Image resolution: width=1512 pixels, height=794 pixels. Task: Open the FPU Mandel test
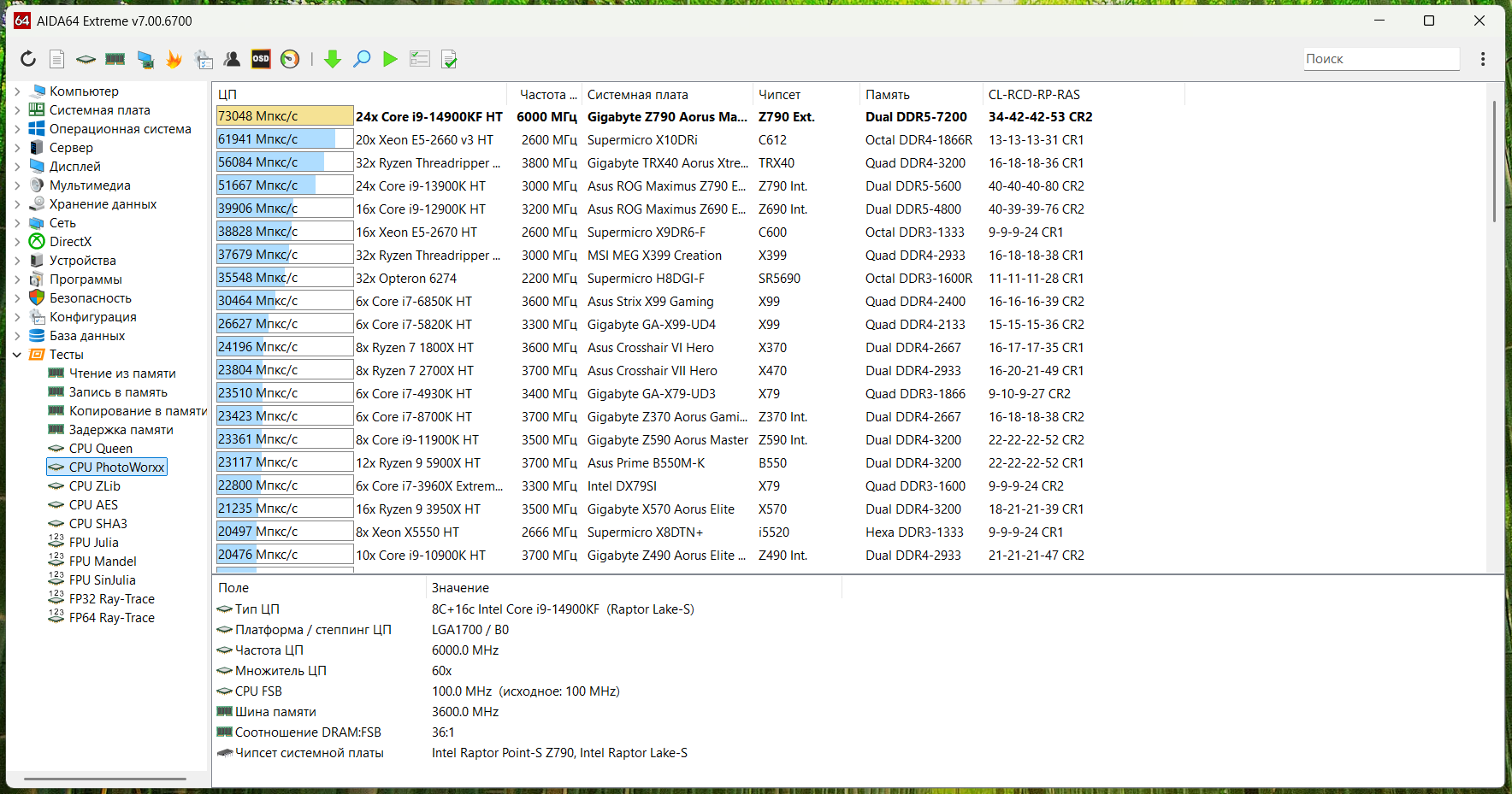coord(103,562)
